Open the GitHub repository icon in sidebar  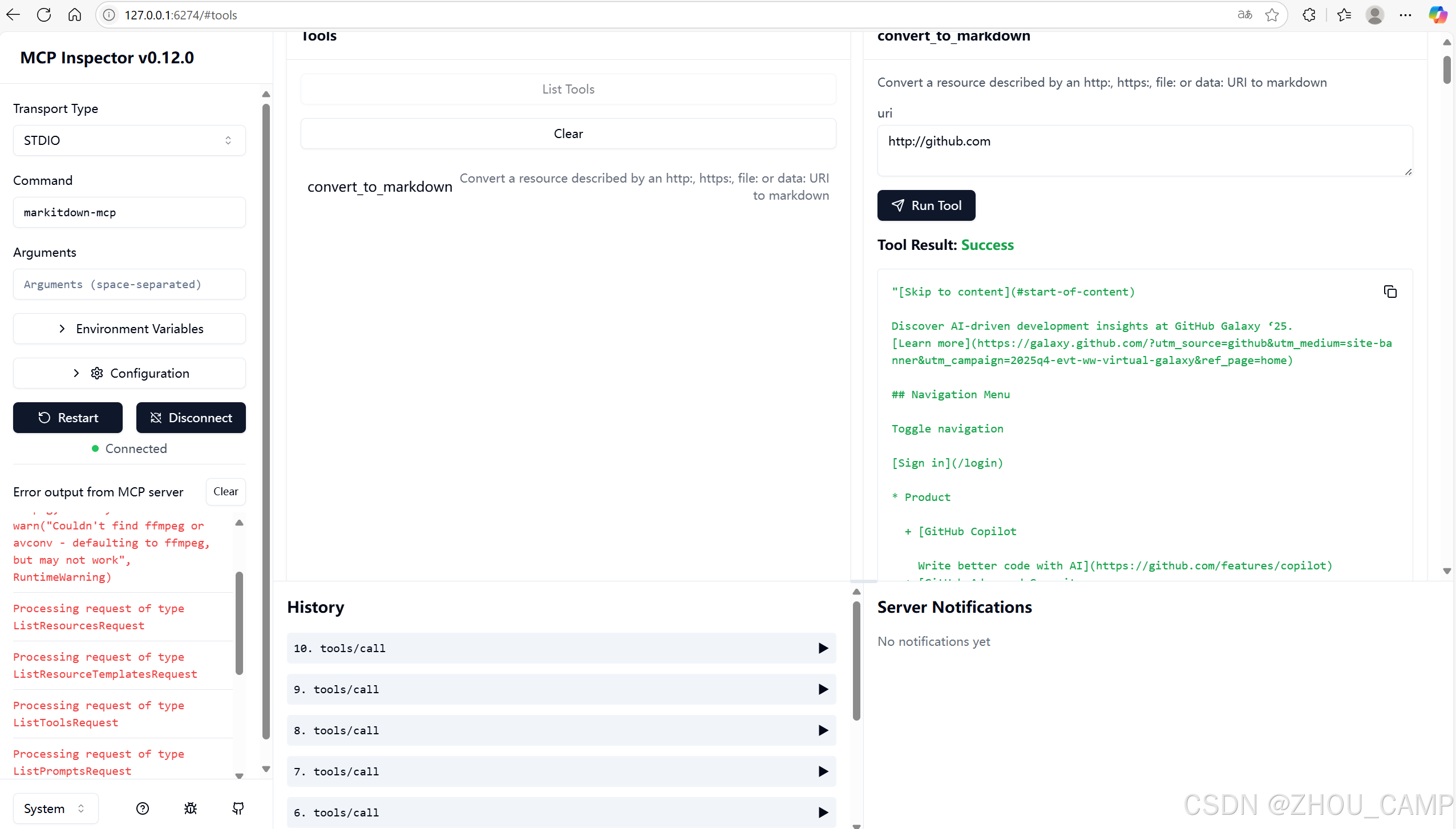click(238, 808)
